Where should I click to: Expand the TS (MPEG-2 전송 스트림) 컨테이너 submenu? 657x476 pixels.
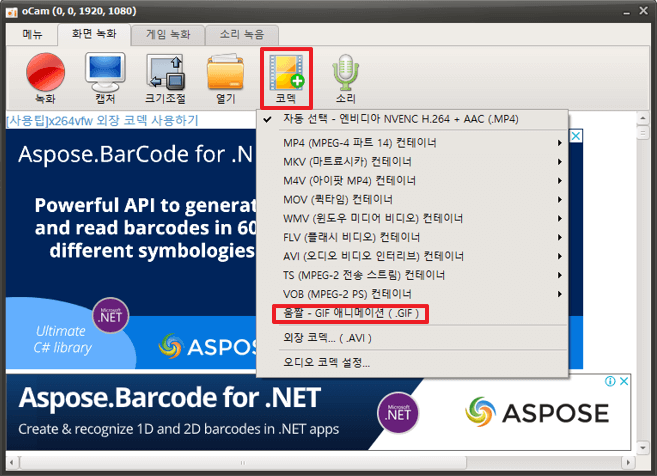point(412,275)
